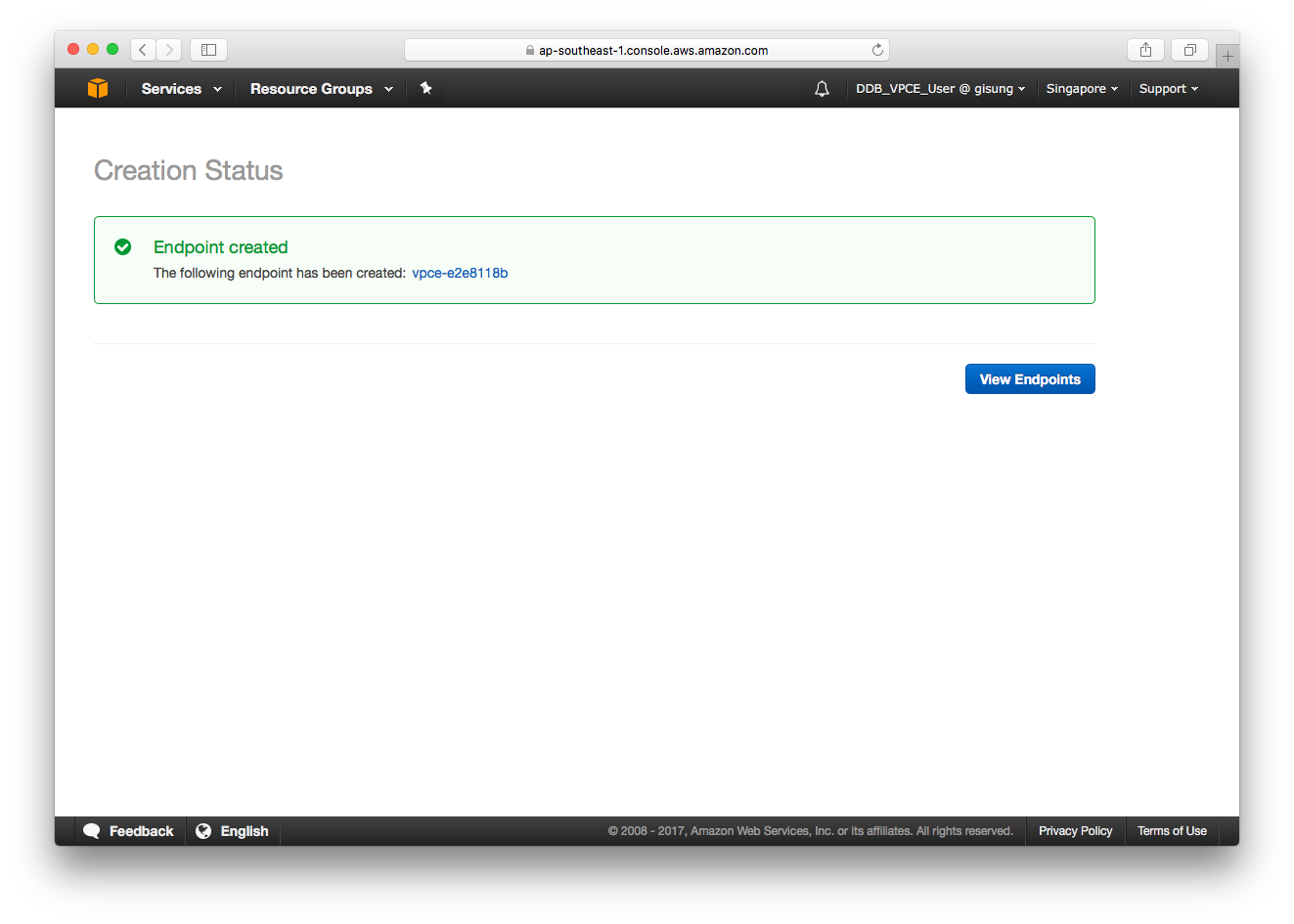Click the pin shortcuts icon in navbar
The image size is (1294, 924).
425,88
